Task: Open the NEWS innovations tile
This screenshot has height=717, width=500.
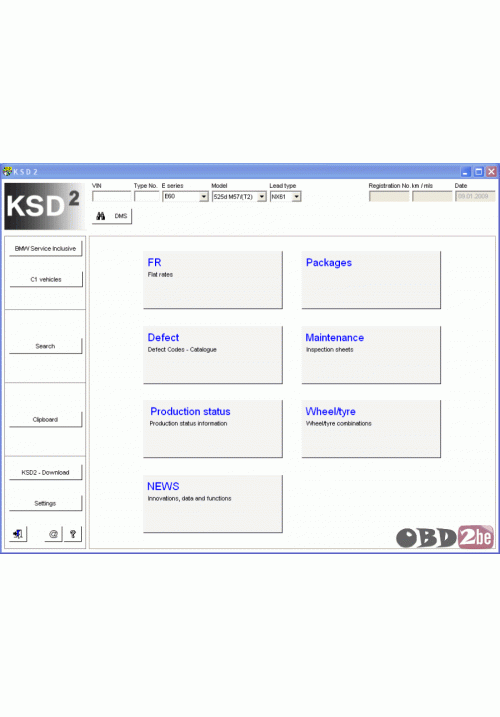Action: (213, 503)
